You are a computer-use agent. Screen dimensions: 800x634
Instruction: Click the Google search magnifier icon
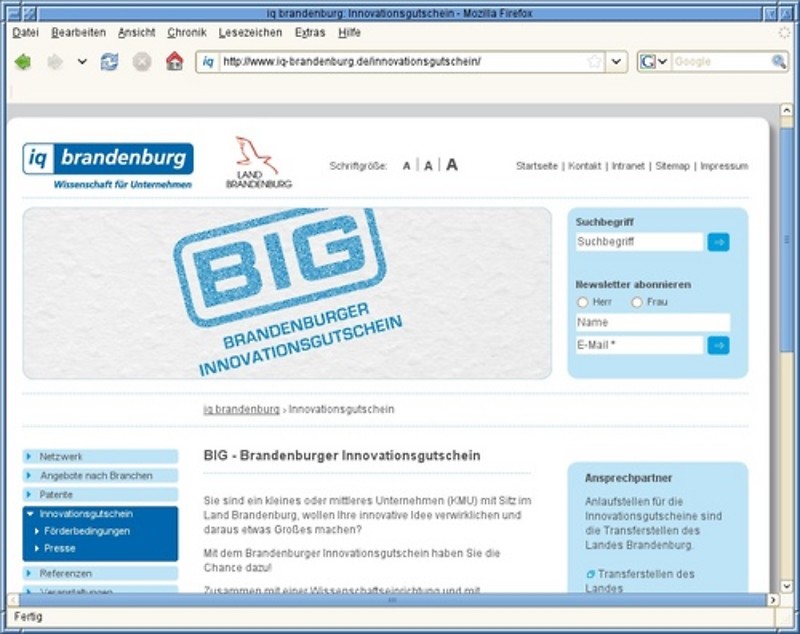pos(779,62)
